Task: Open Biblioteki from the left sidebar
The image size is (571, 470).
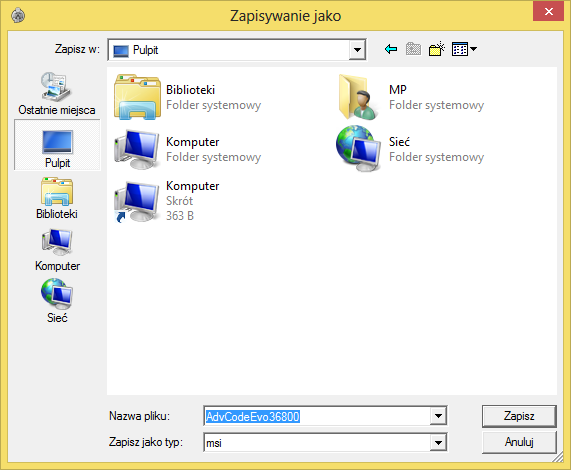Action: click(57, 198)
